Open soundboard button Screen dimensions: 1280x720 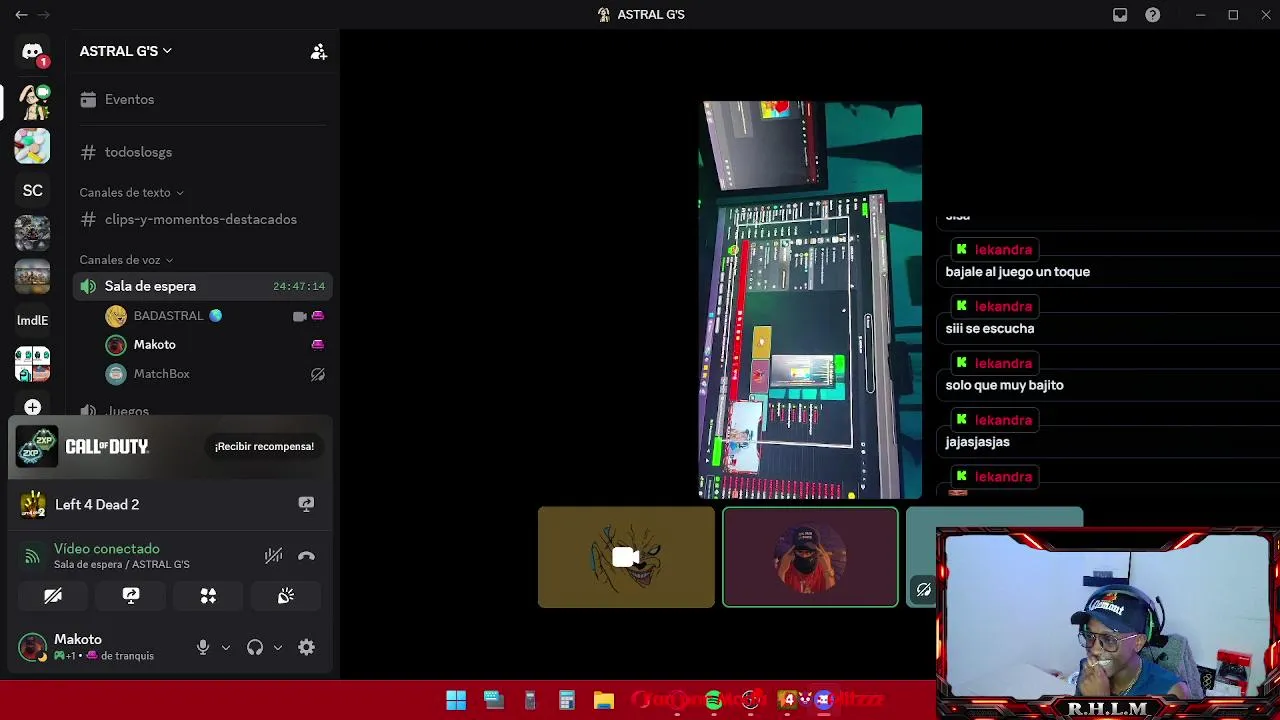point(286,596)
